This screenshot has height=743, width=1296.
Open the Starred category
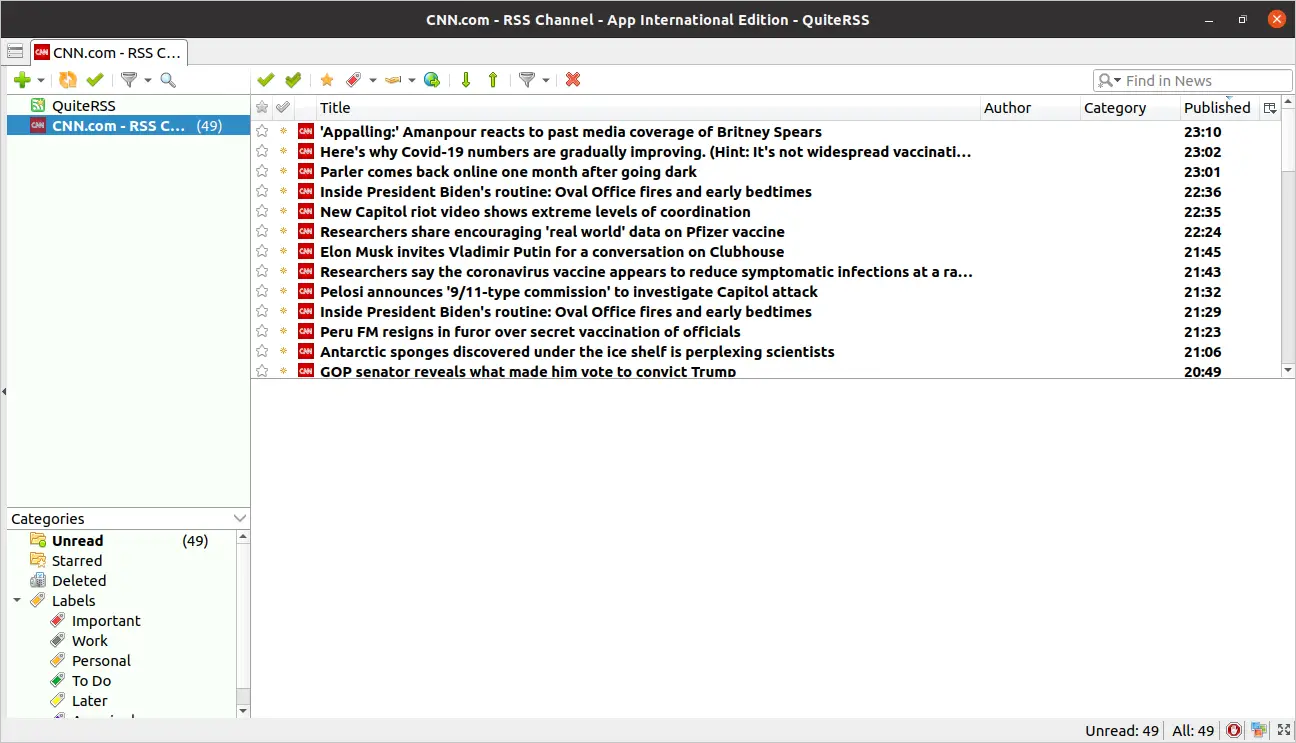point(121,561)
